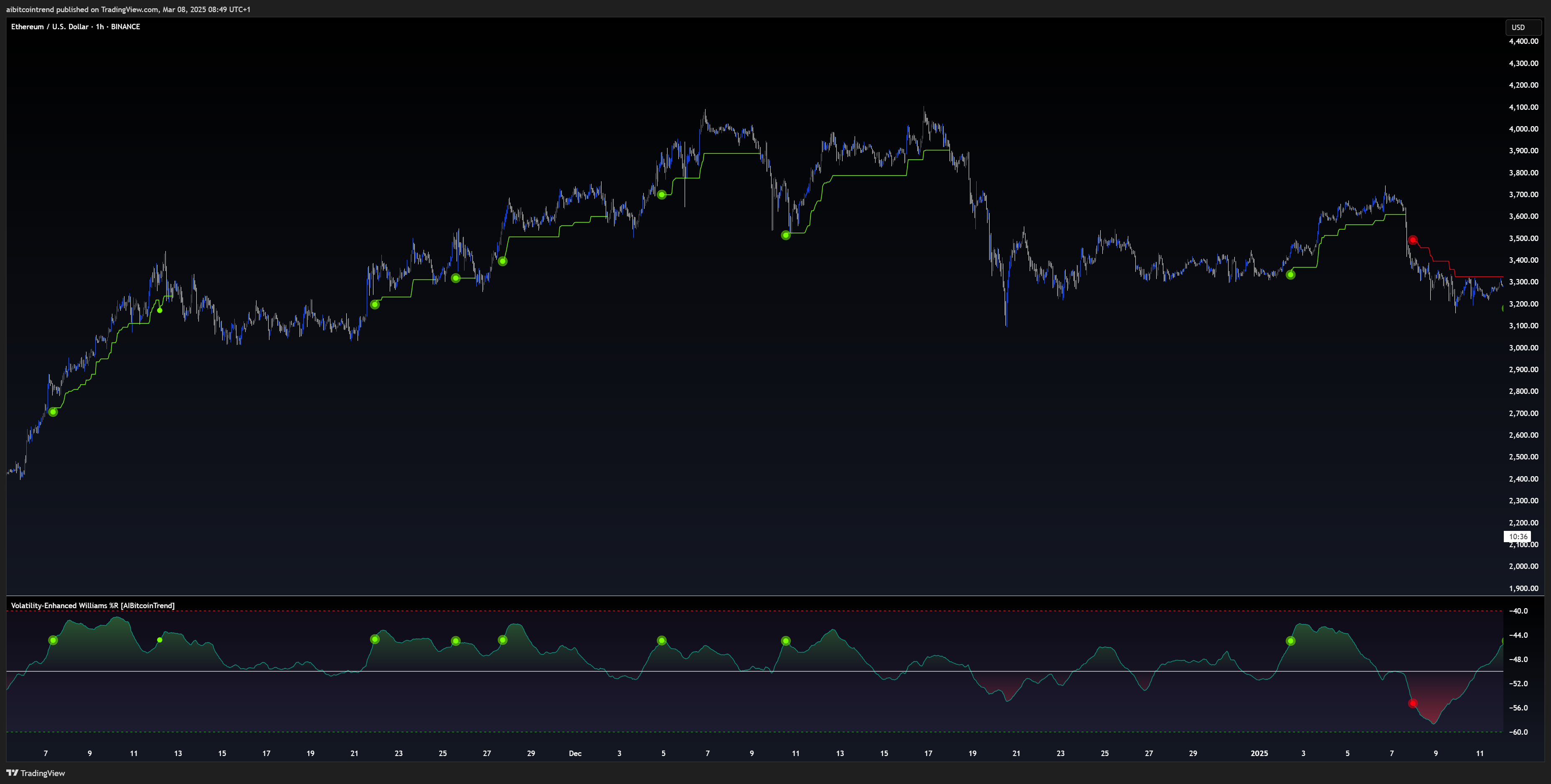Click the 2,200.00 price axis label
This screenshot has height=784, width=1551.
point(1523,523)
